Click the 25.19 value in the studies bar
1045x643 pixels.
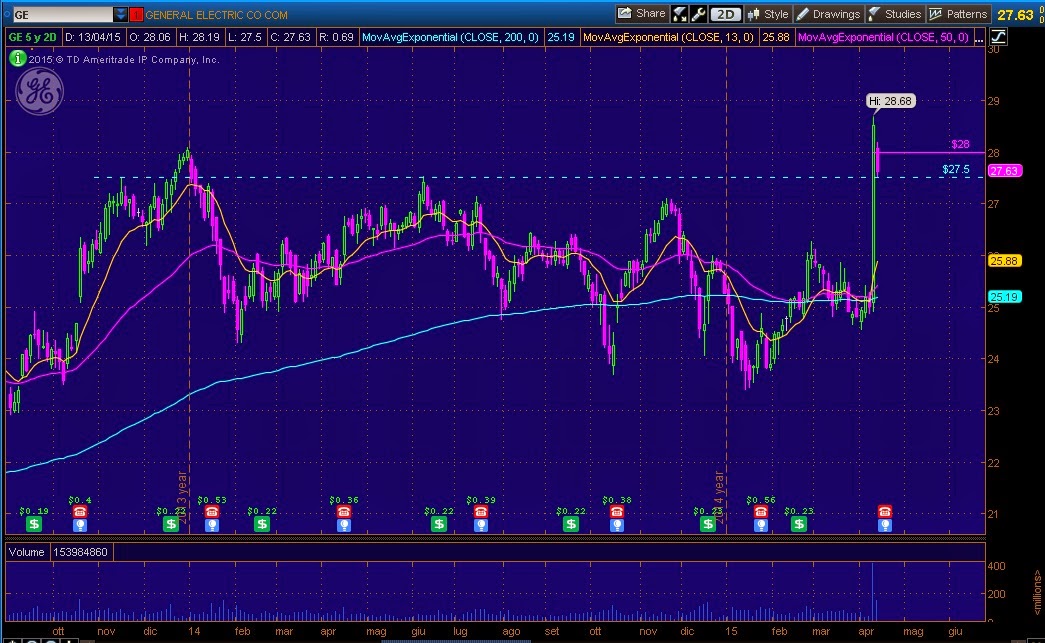click(560, 37)
